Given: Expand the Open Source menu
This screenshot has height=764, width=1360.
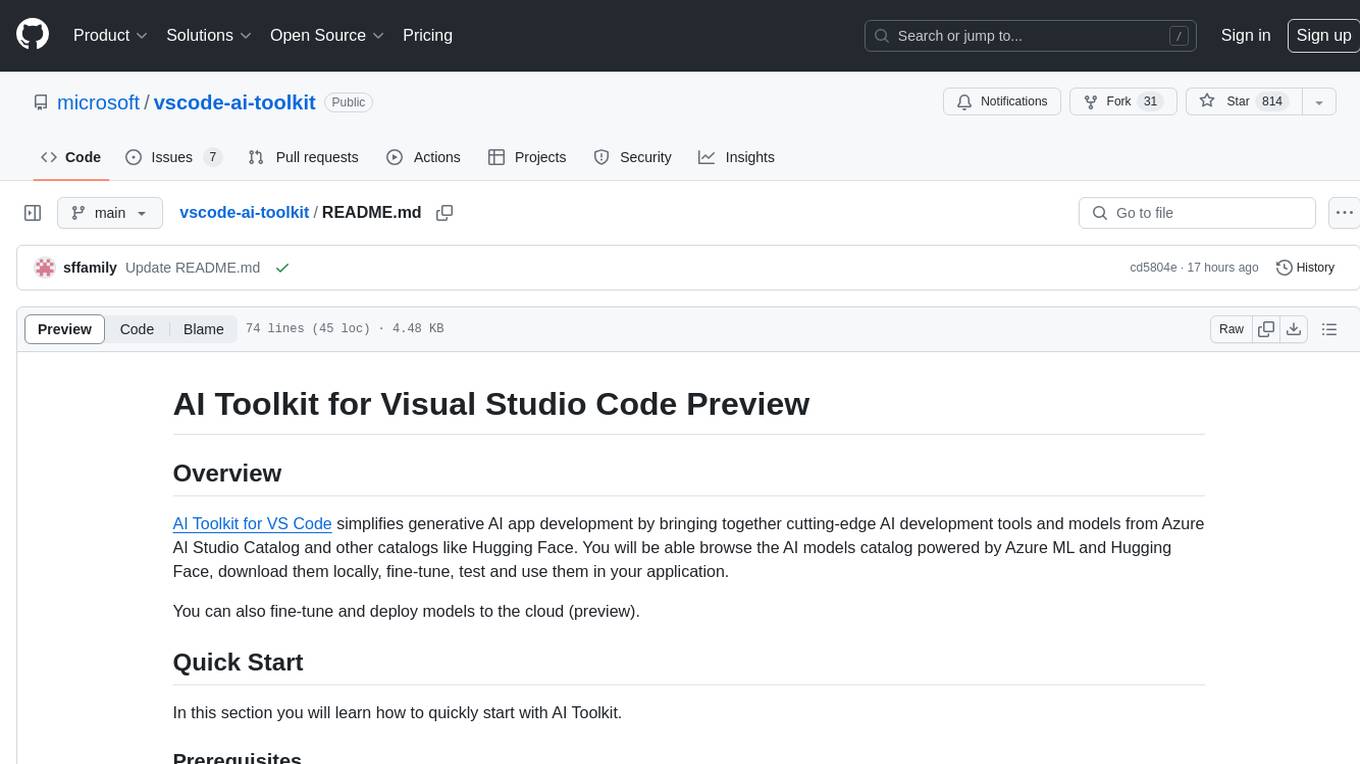Looking at the screenshot, I should click(327, 35).
